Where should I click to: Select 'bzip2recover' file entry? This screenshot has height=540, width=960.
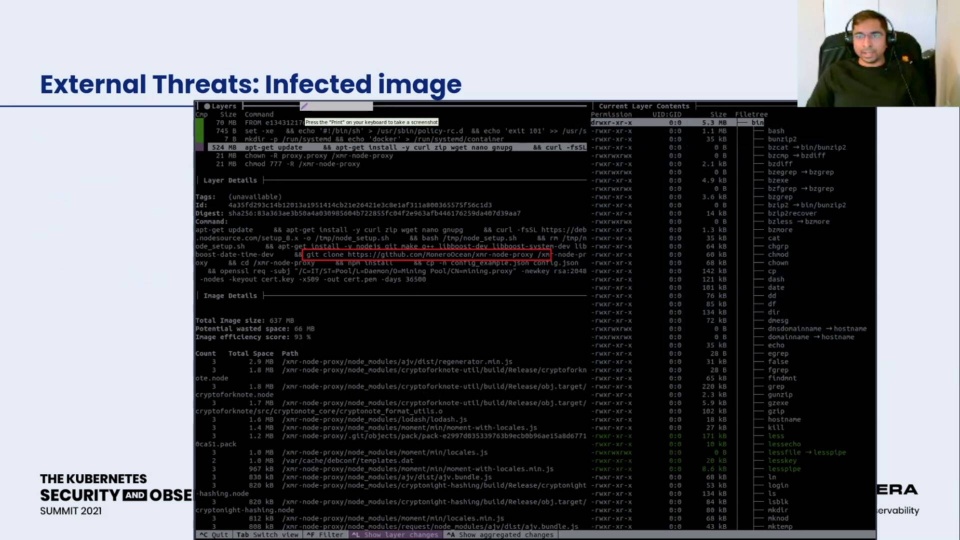coord(792,214)
